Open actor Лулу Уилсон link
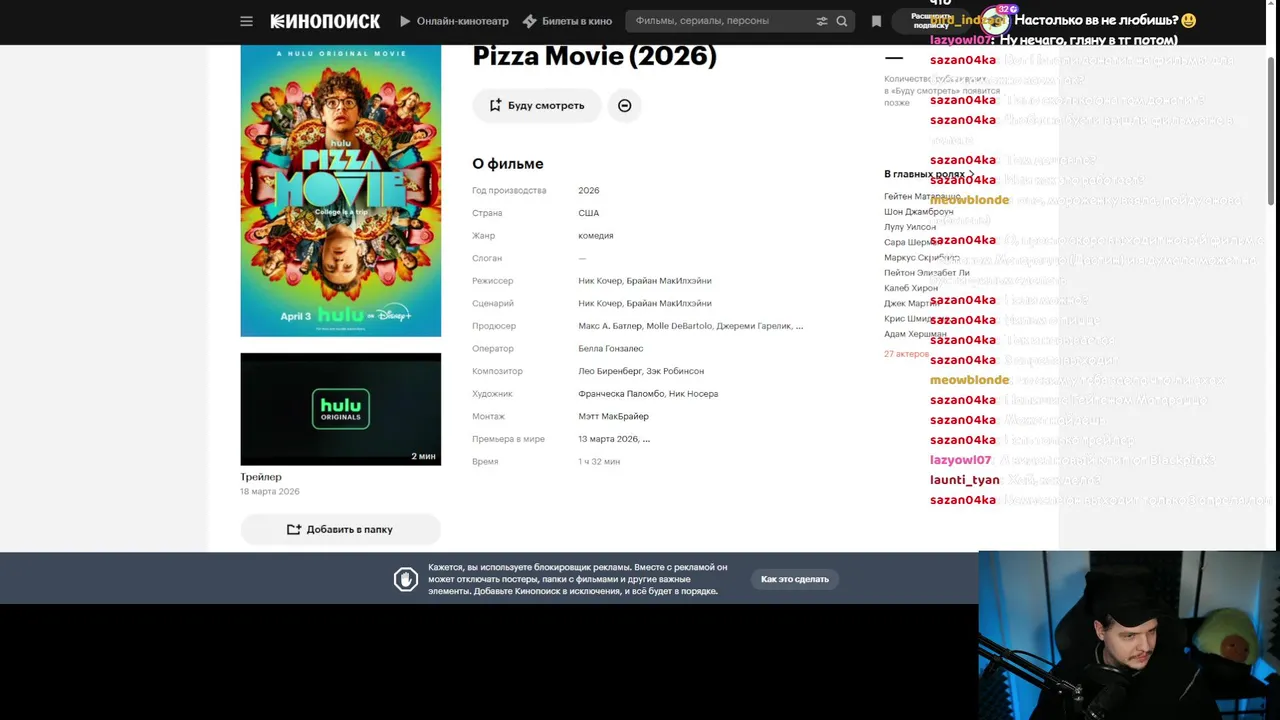Image resolution: width=1280 pixels, height=720 pixels. 910,227
